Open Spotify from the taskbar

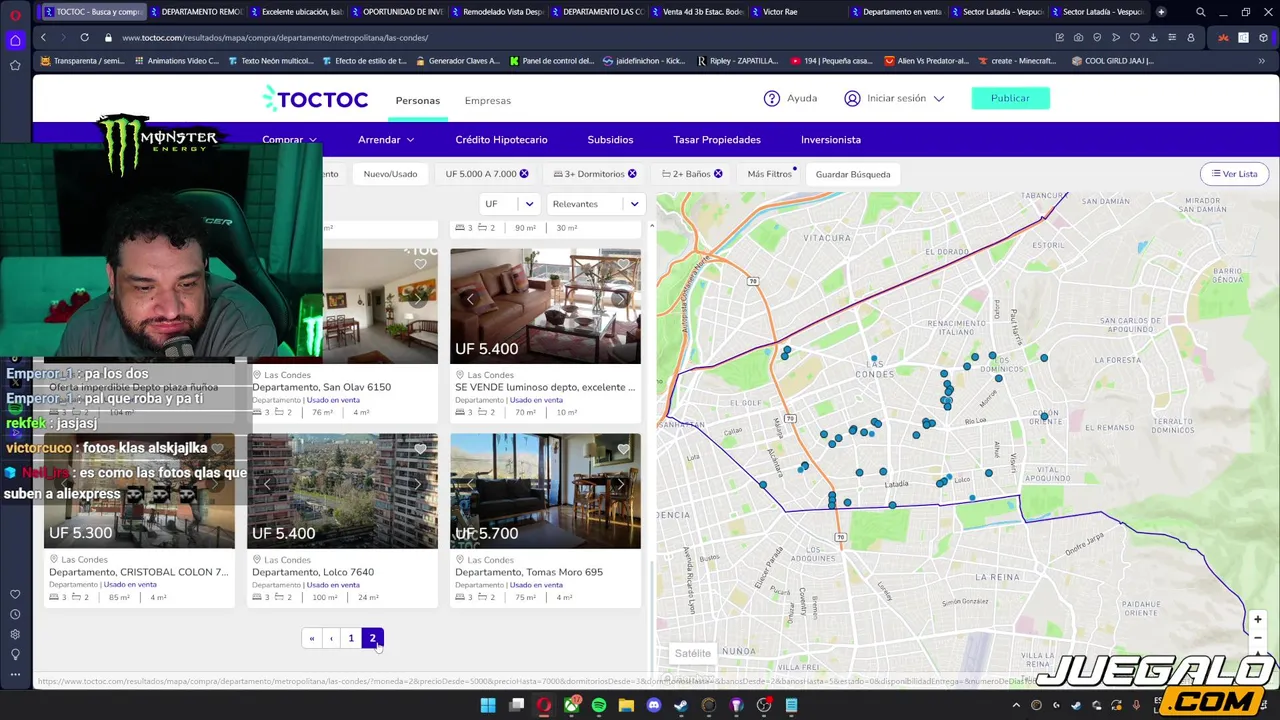(x=599, y=705)
